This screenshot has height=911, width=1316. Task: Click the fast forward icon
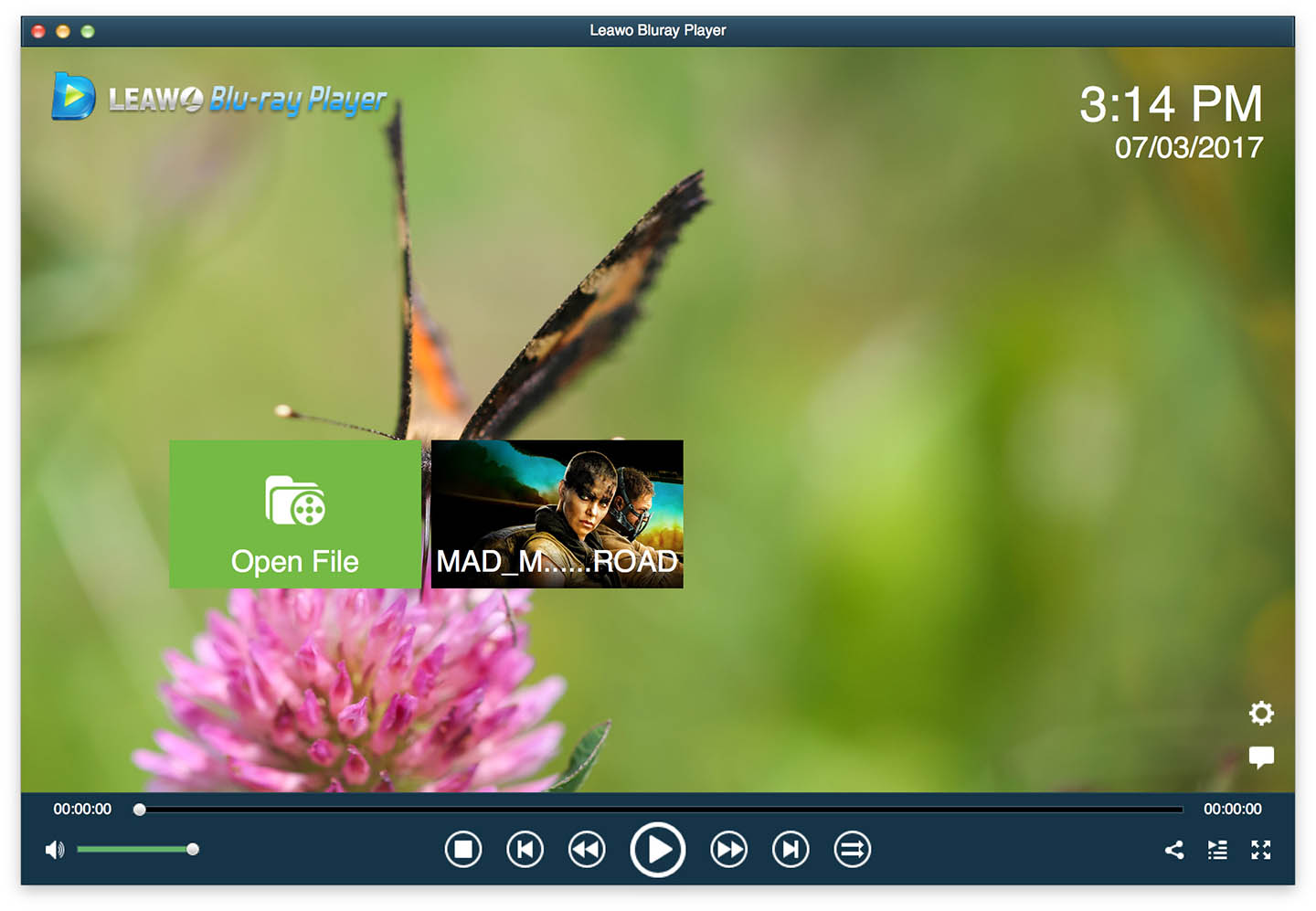coord(728,849)
